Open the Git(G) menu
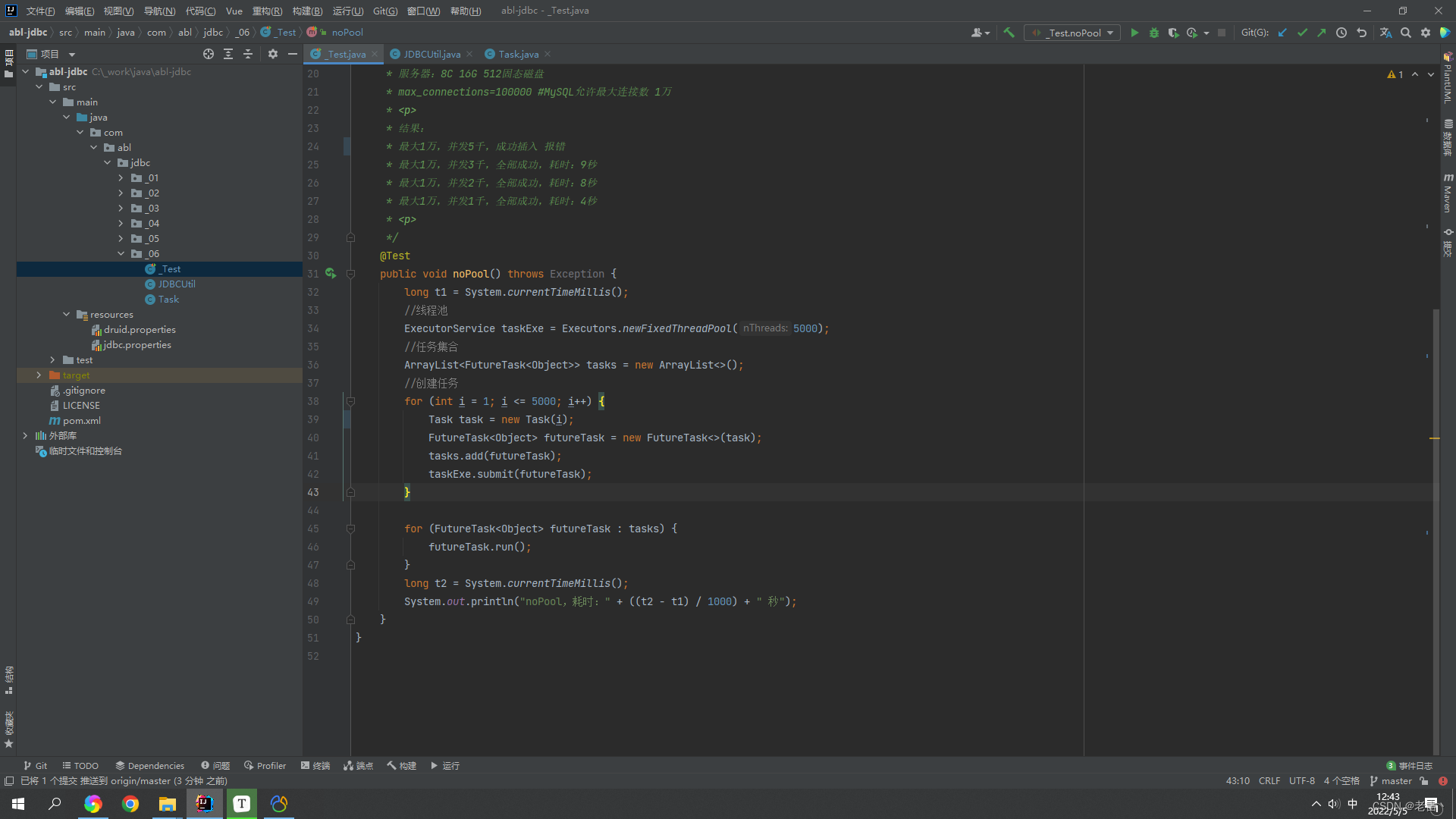Viewport: 1456px width, 819px height. [385, 11]
